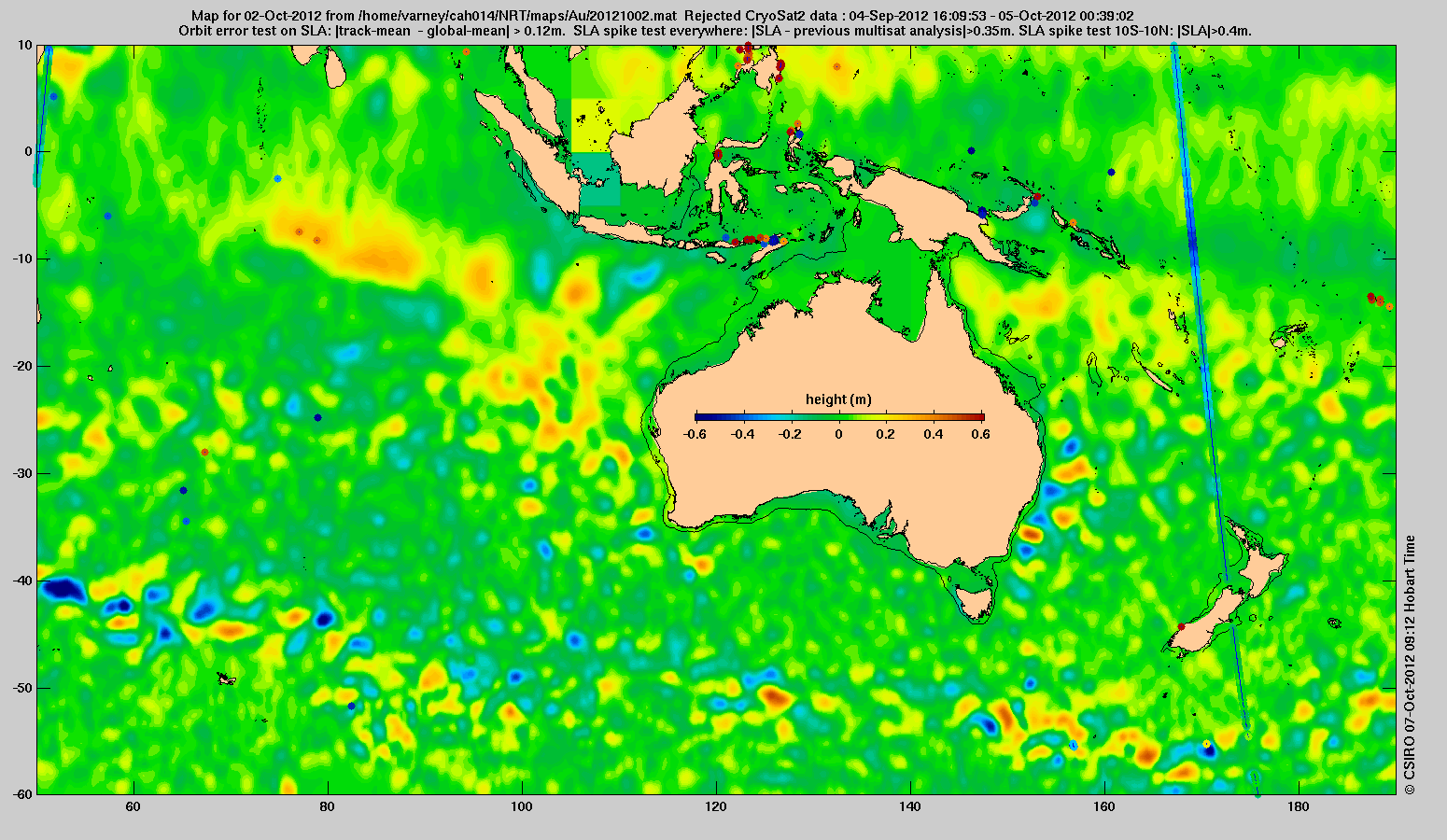The image size is (1447, 840).
Task: Pick the dark red end of the height colorbar
Action: pos(979,416)
